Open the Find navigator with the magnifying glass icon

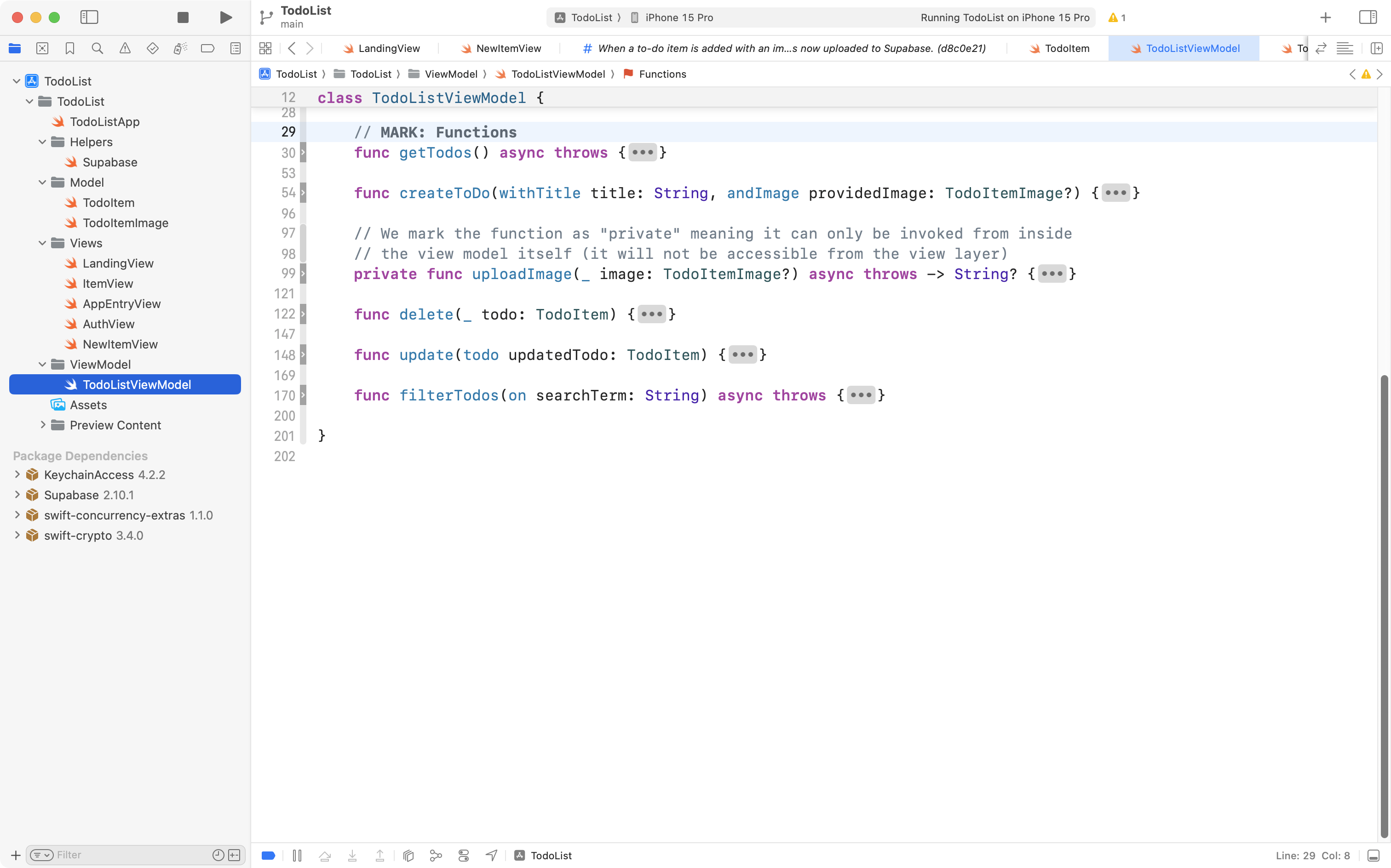pos(97,48)
